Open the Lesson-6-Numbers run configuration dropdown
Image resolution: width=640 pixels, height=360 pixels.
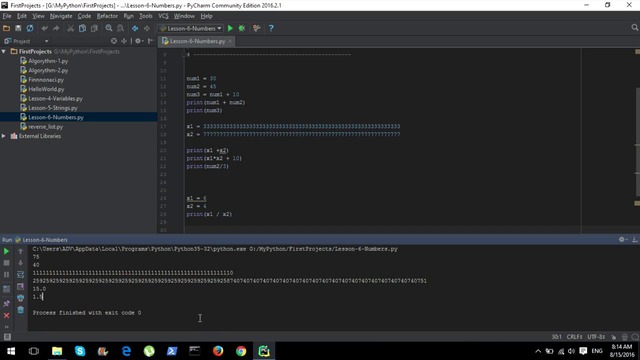191,28
